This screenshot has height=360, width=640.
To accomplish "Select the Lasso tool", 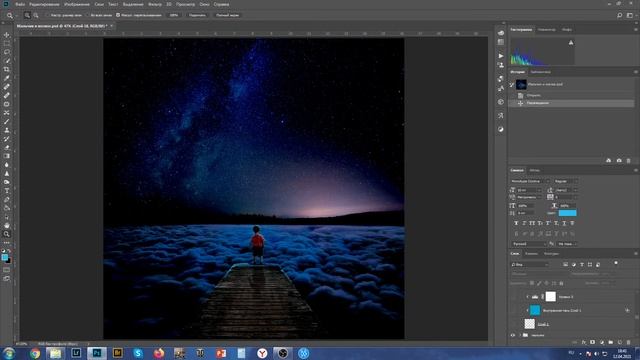I will (x=7, y=52).
